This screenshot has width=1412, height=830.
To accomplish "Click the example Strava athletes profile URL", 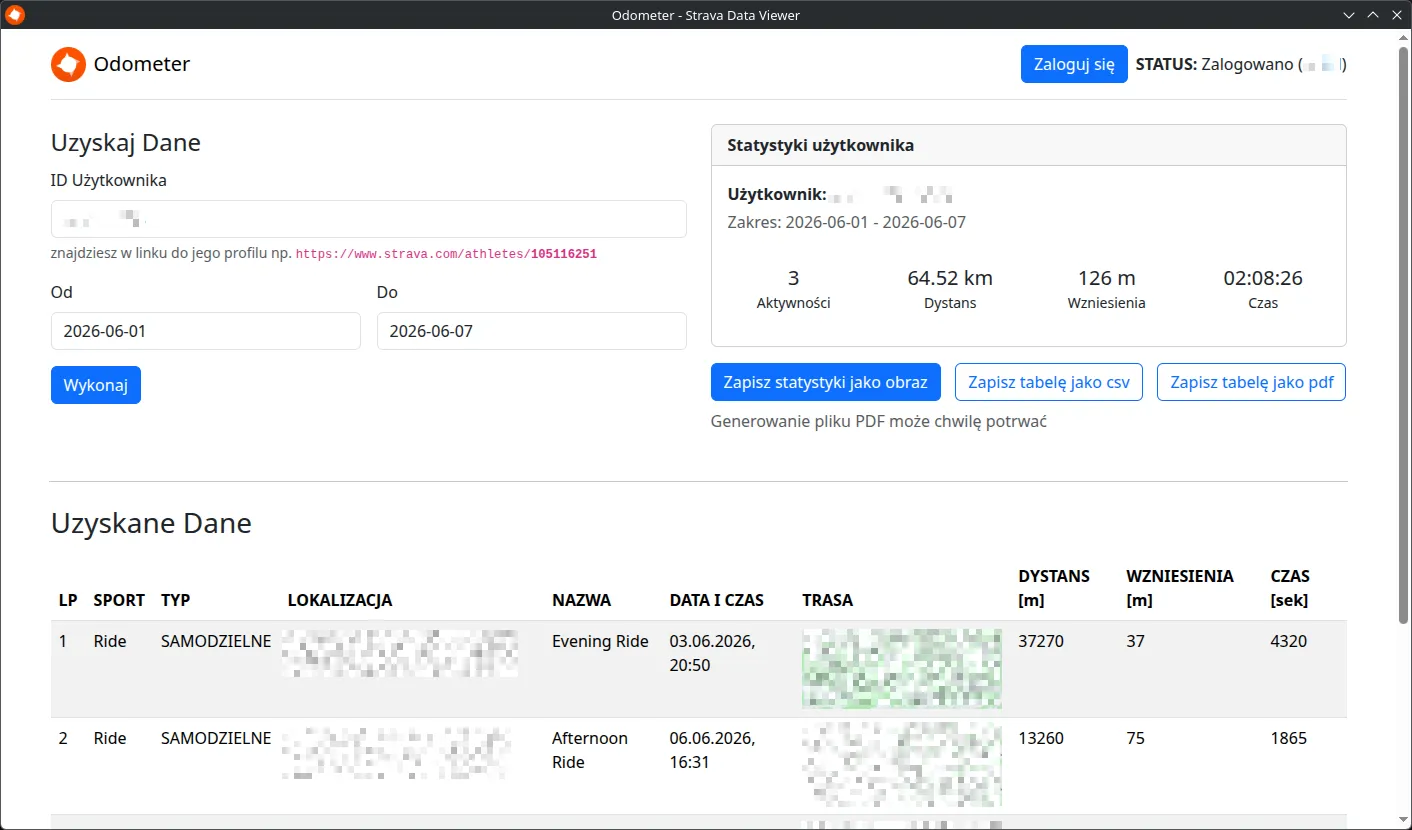I will (x=446, y=254).
